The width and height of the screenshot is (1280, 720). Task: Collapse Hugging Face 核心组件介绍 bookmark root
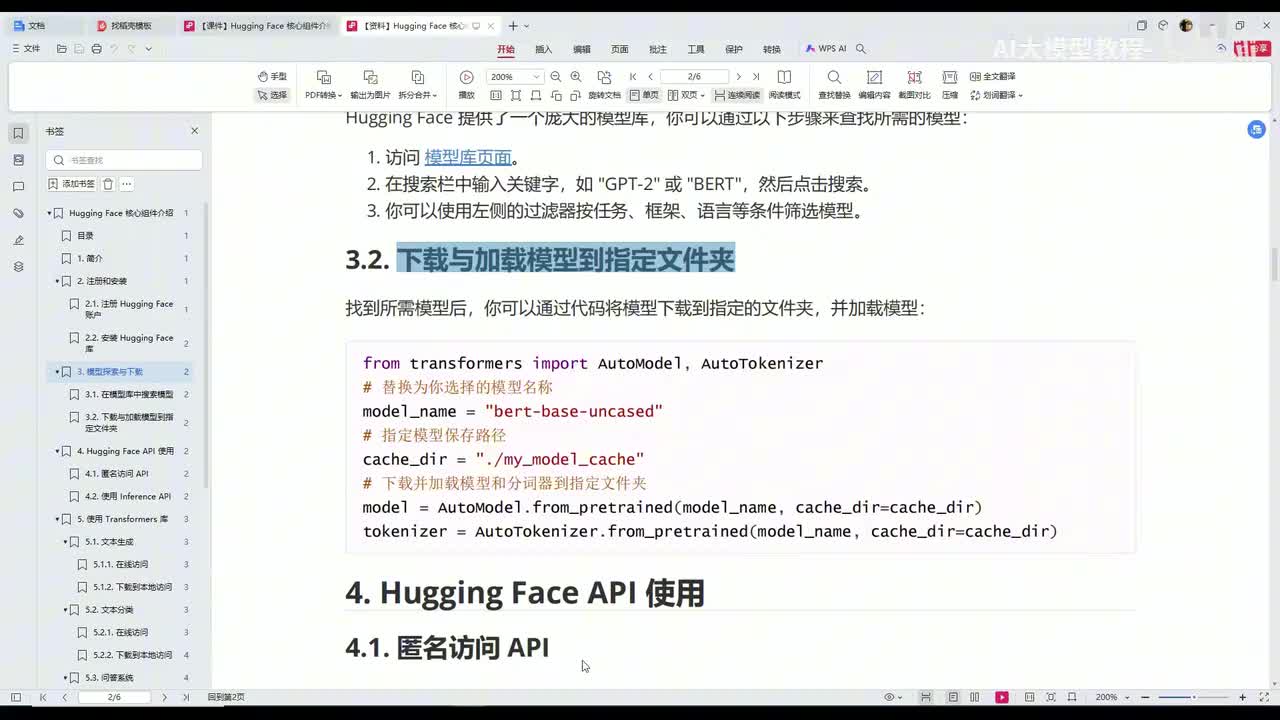(x=49, y=213)
